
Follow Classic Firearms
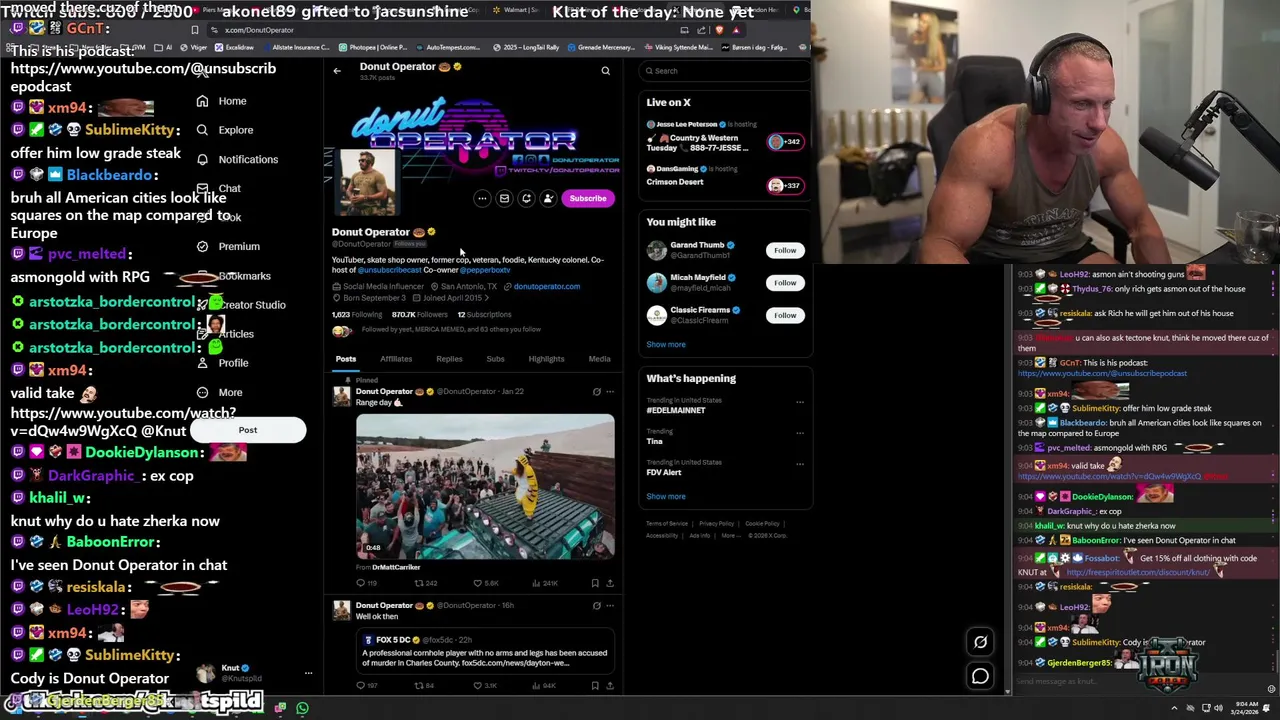click(785, 315)
